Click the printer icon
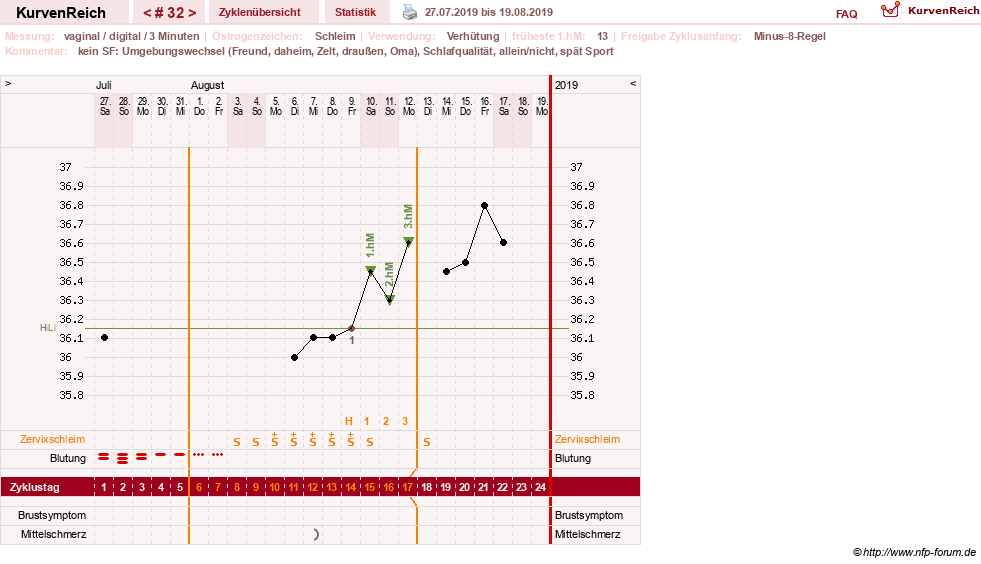 pos(410,12)
